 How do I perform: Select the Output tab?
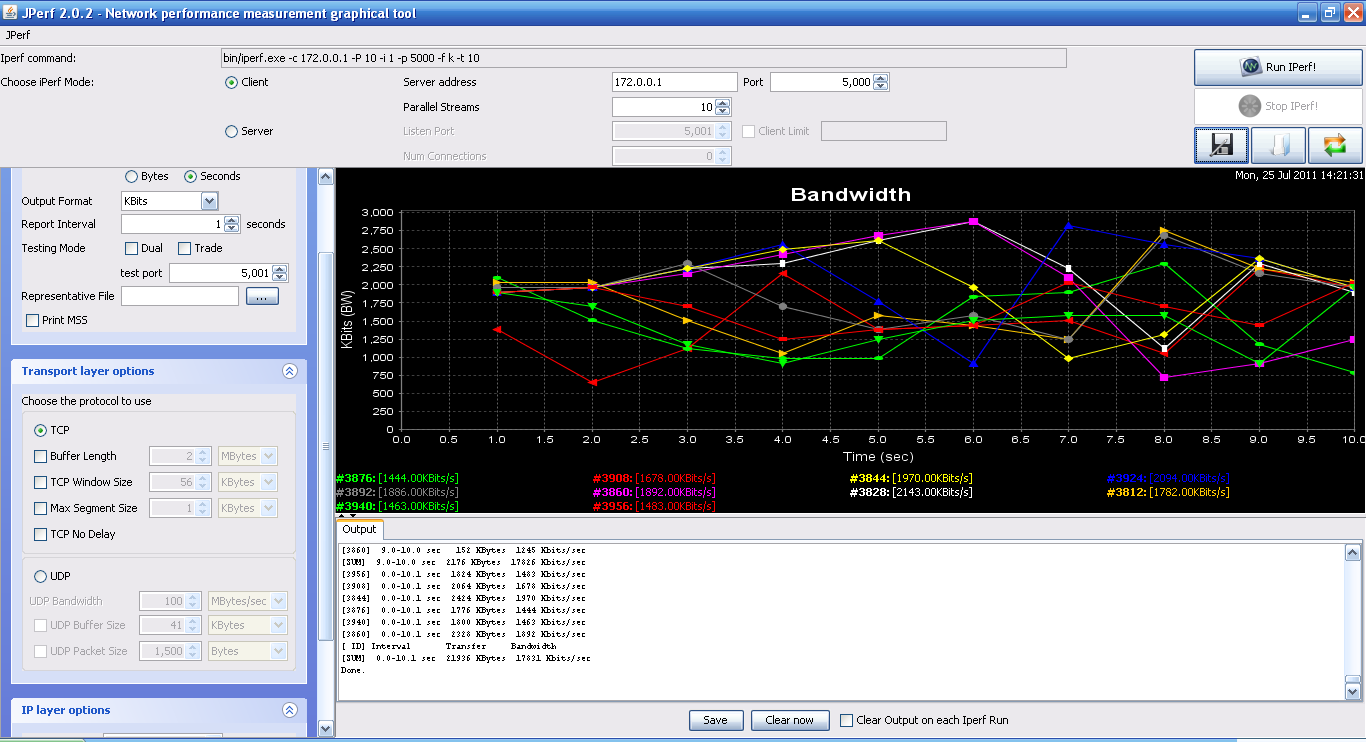coord(359,529)
